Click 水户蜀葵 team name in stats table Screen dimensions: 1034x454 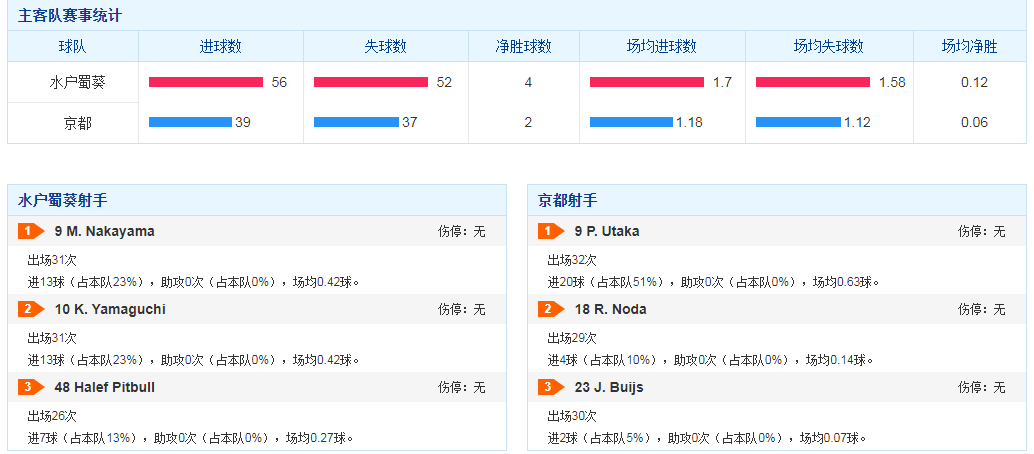coord(72,83)
